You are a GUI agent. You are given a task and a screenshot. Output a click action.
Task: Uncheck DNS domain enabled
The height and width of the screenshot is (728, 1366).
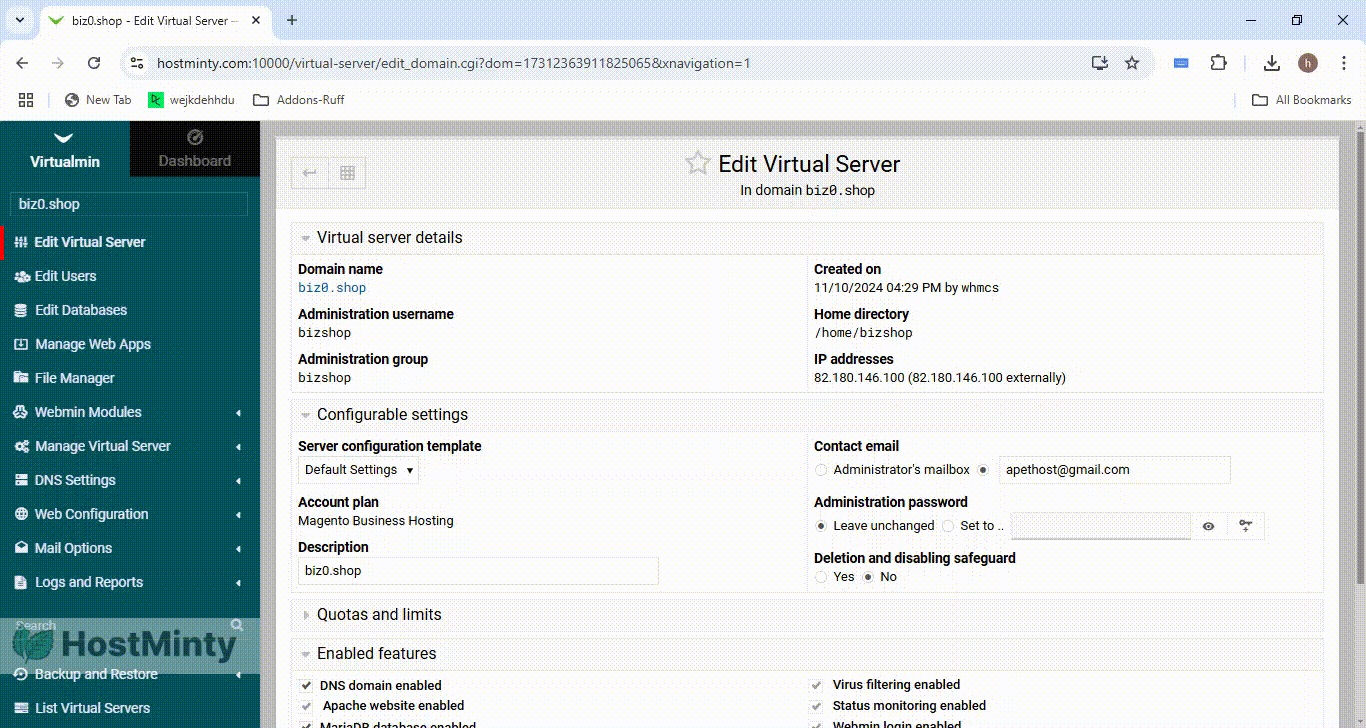tap(306, 685)
